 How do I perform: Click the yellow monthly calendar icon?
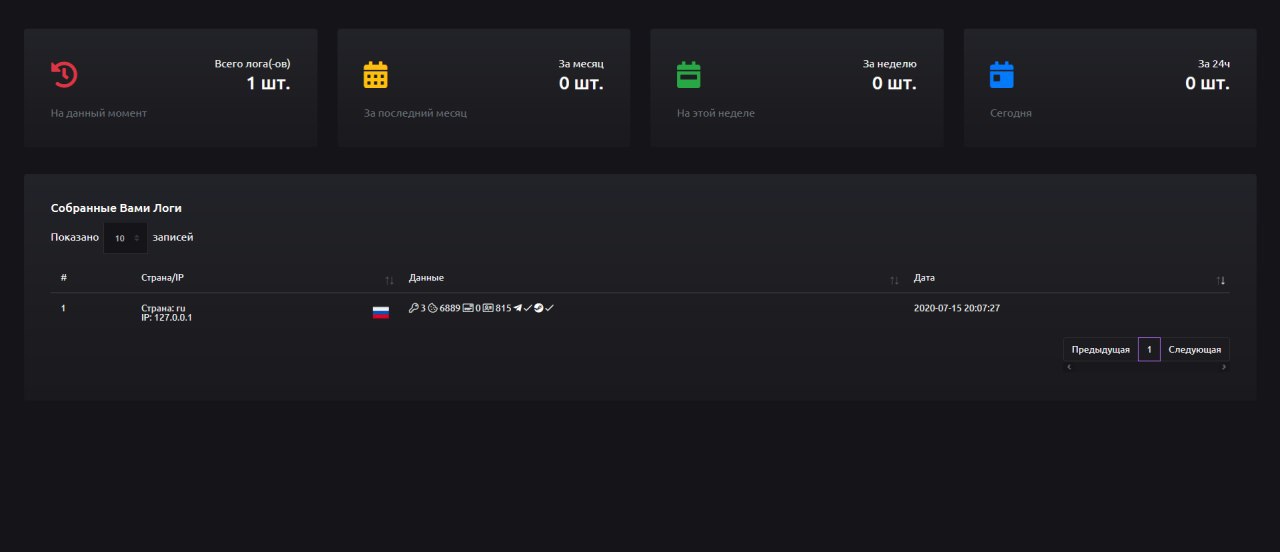(x=375, y=75)
